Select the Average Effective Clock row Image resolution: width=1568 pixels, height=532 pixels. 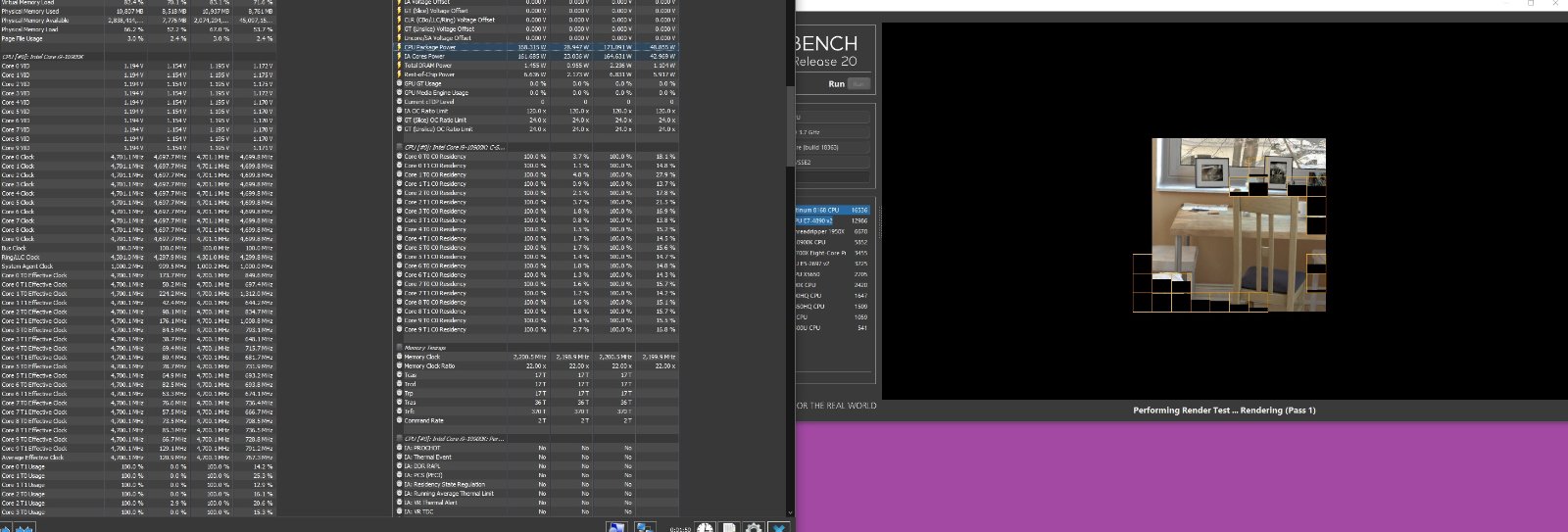tap(137, 458)
